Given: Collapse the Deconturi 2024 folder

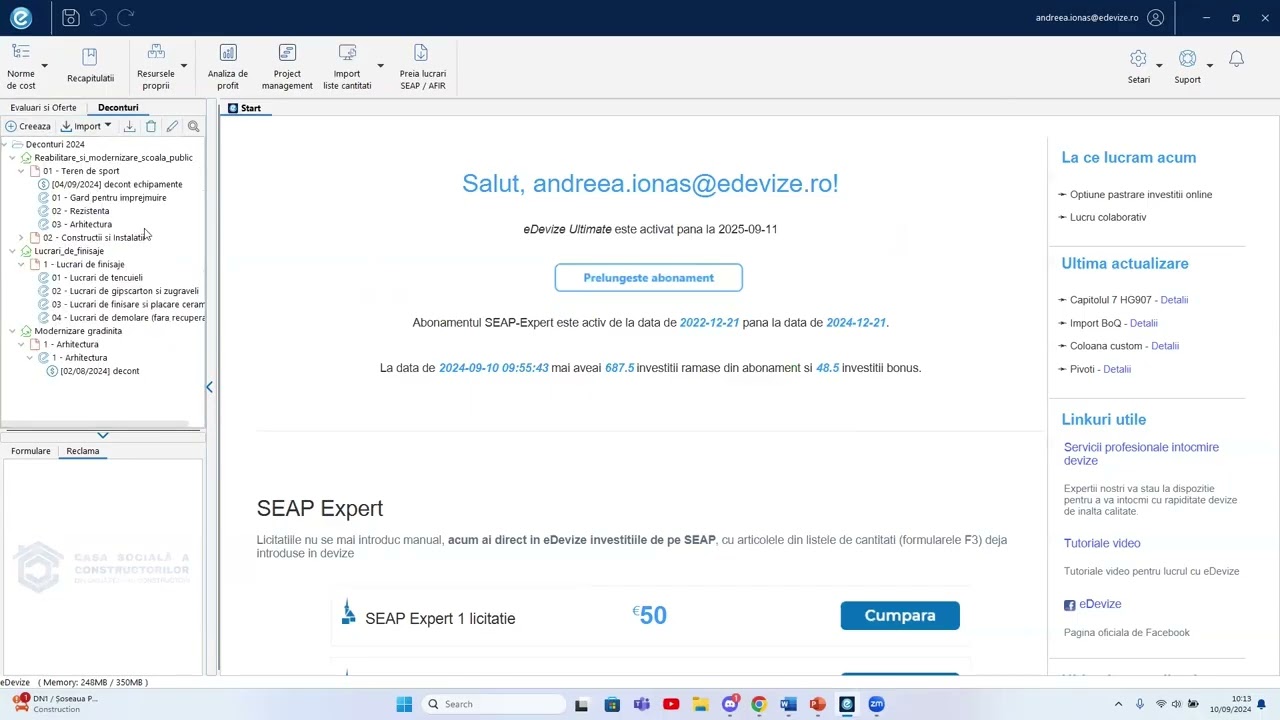Looking at the screenshot, I should point(5,144).
